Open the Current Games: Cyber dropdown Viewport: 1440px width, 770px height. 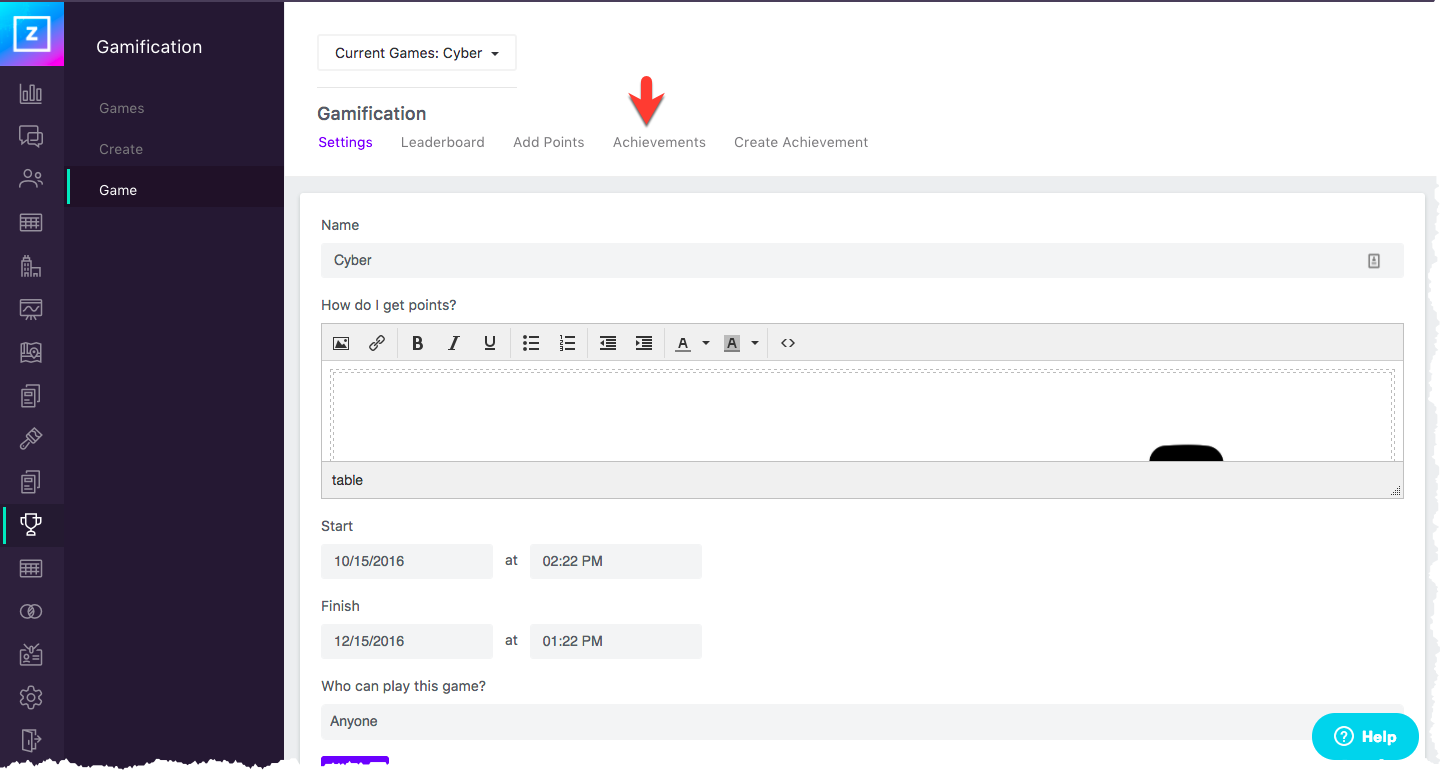tap(417, 53)
